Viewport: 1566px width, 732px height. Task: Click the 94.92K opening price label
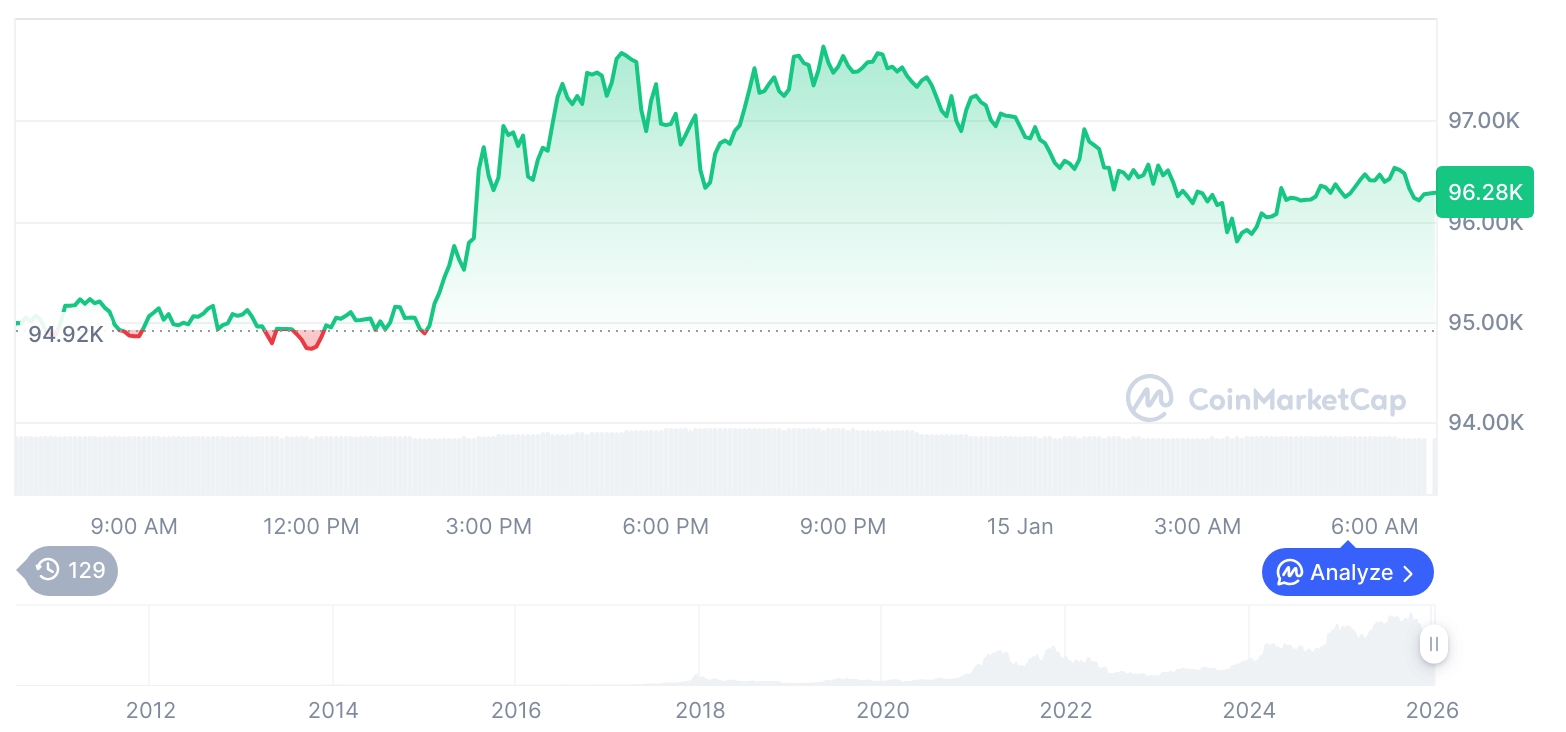pyautogui.click(x=65, y=334)
